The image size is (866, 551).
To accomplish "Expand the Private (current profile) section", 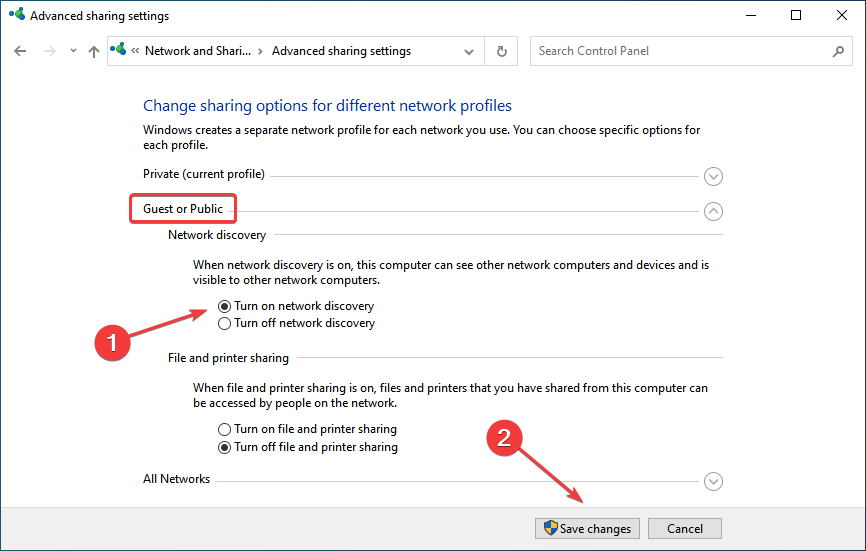I will (x=713, y=176).
